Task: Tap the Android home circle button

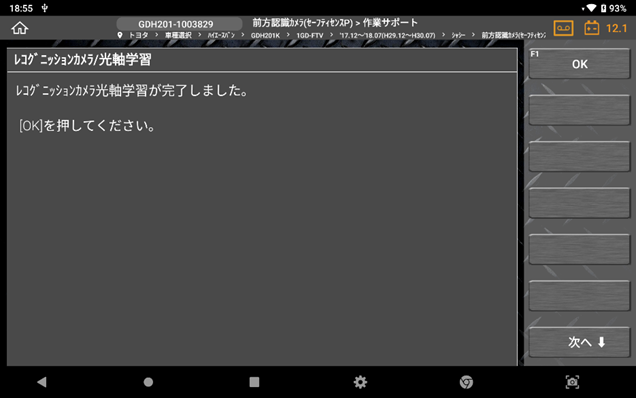Action: pos(148,382)
